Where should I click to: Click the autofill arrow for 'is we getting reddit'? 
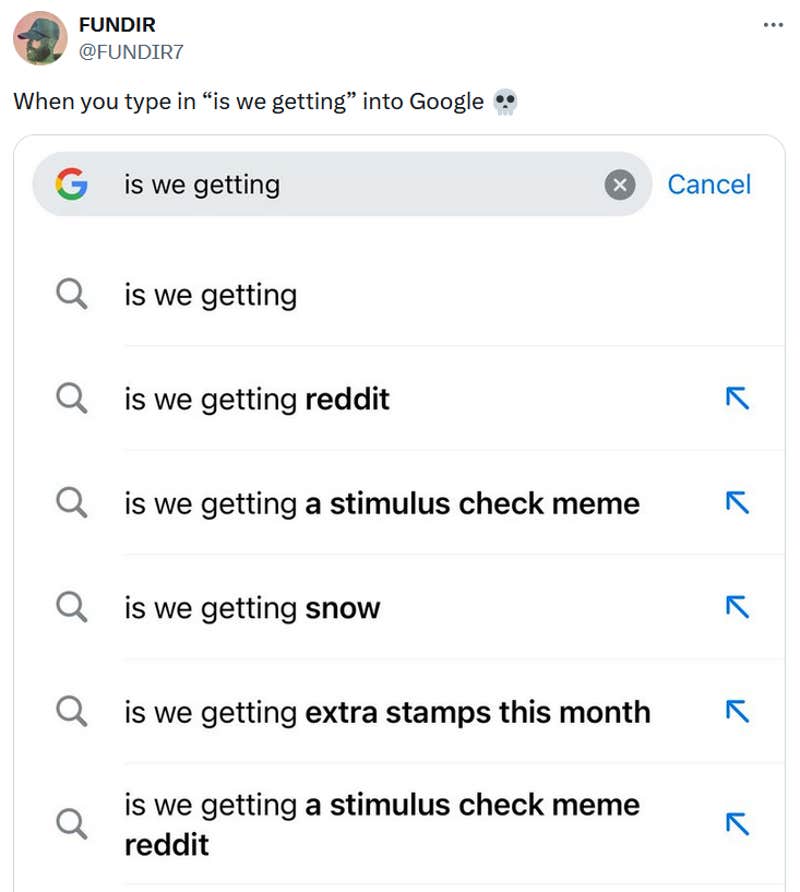737,398
